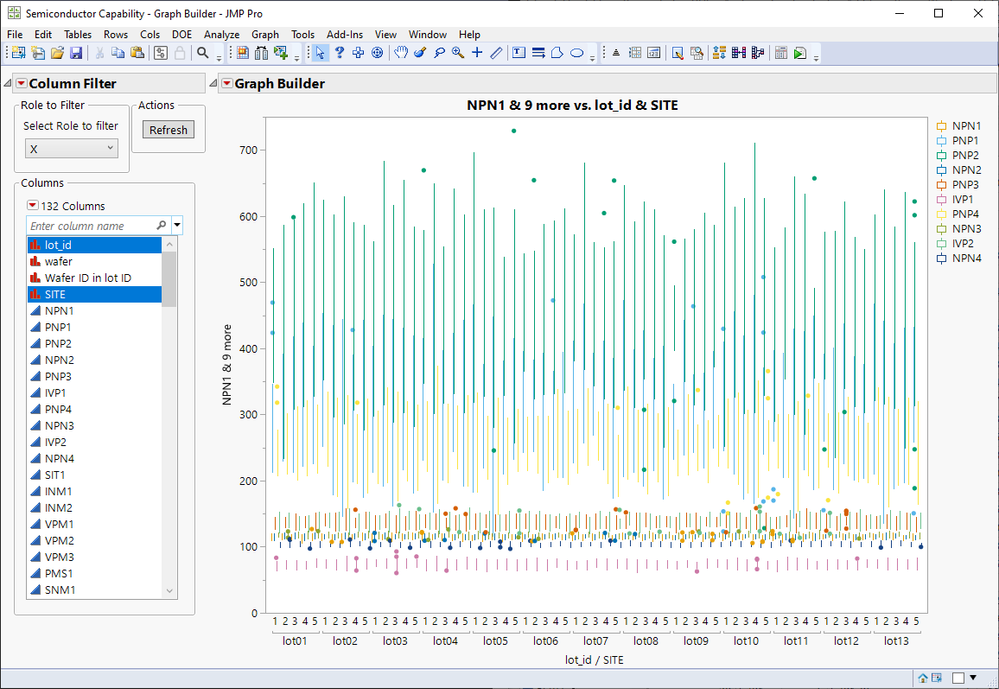This screenshot has height=689, width=999.
Task: Select the lasso tool
Action: point(439,53)
